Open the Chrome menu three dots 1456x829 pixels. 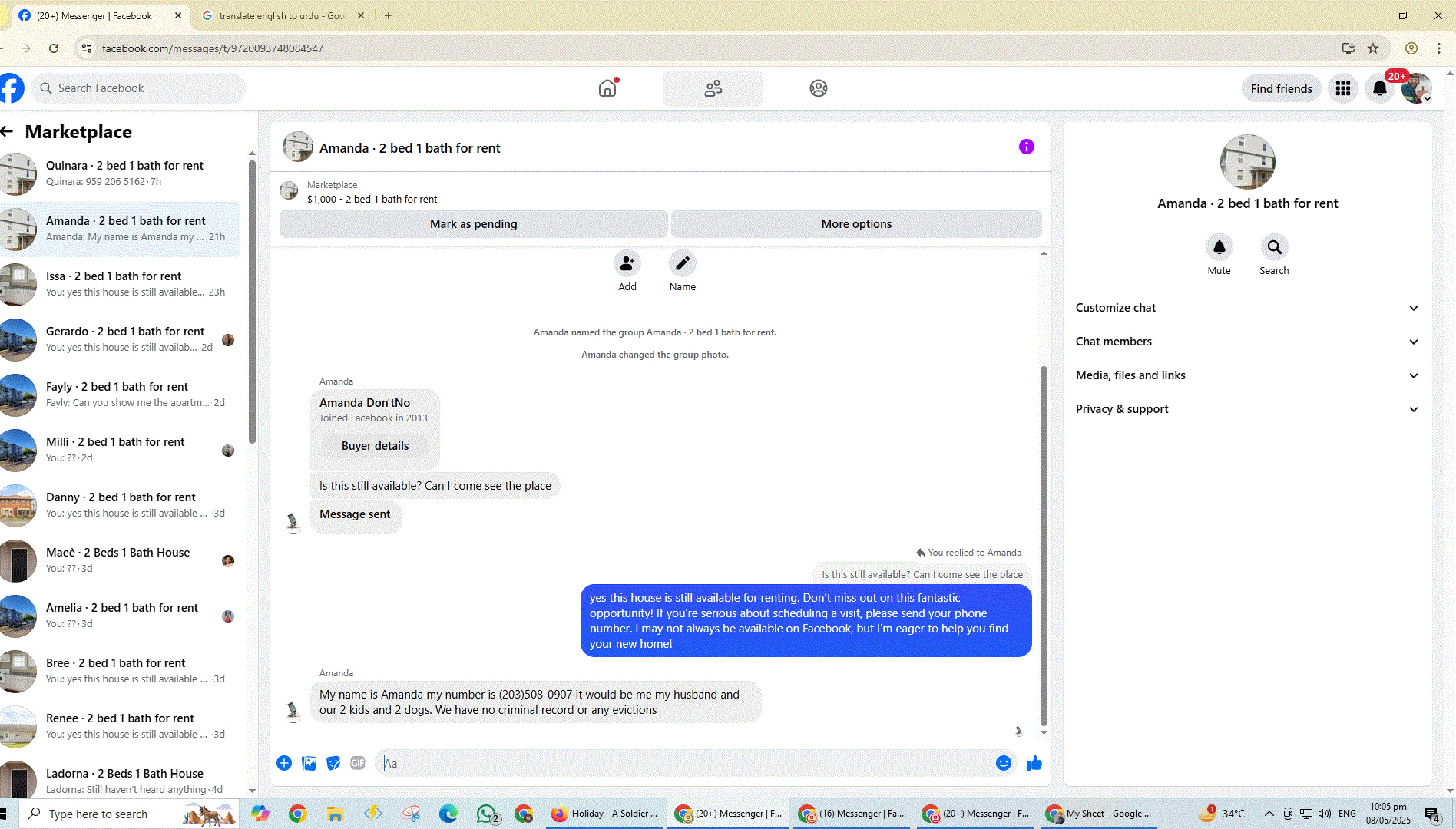click(1439, 48)
